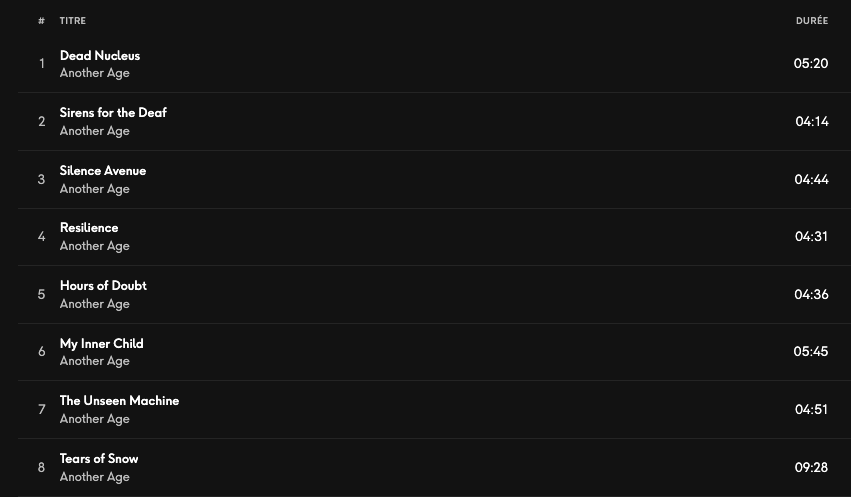Play the track Dead Nucleus
Viewport: 851px width, 497px height.
click(100, 56)
